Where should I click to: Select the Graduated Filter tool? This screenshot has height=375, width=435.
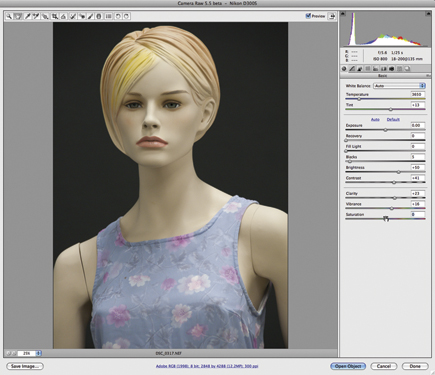(99, 16)
